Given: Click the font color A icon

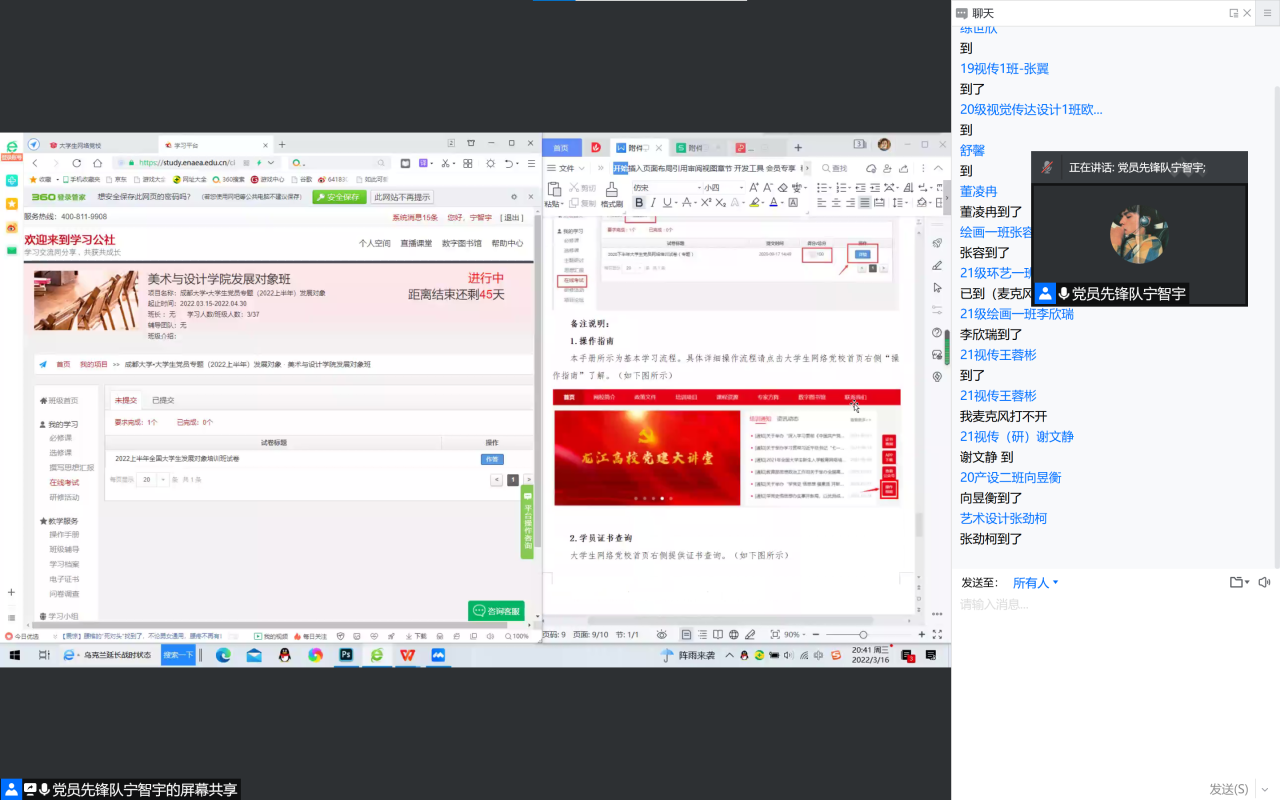Looking at the screenshot, I should tap(774, 202).
